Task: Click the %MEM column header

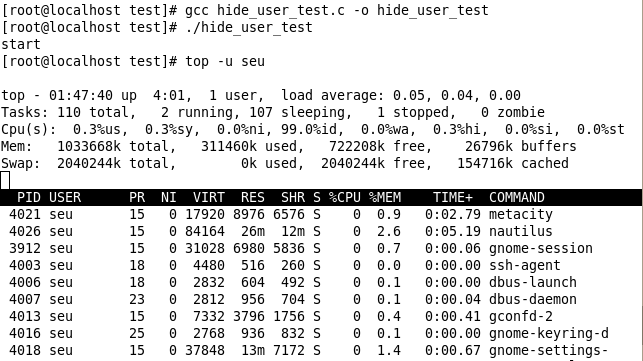Action: tap(385, 197)
